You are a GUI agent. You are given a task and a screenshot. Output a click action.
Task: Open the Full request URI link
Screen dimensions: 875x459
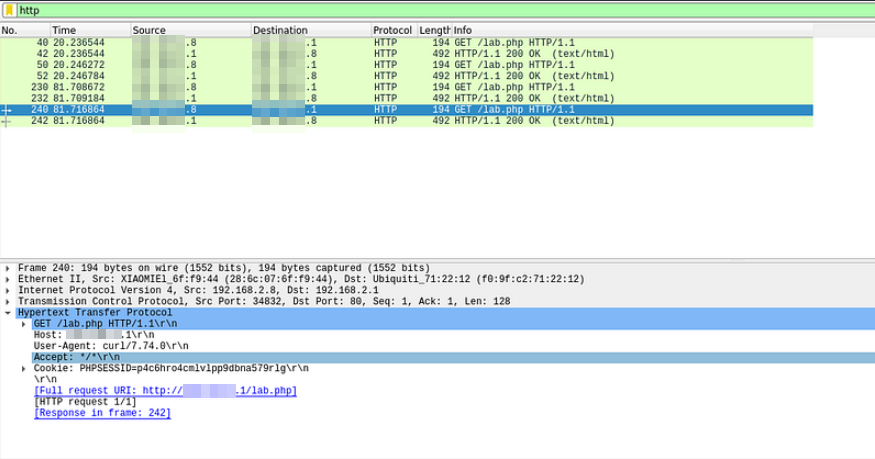coord(165,391)
